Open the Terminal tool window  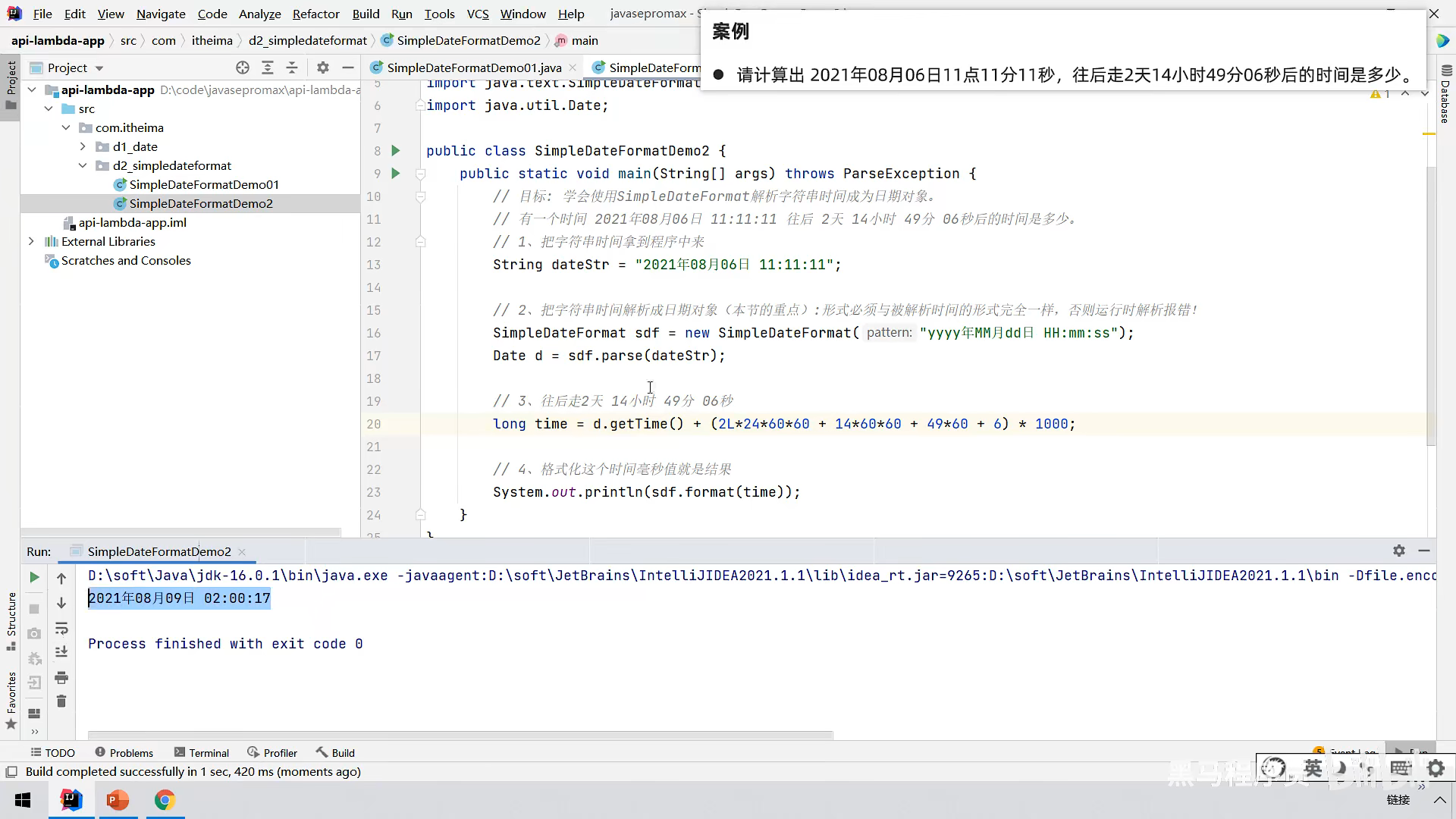click(x=201, y=753)
